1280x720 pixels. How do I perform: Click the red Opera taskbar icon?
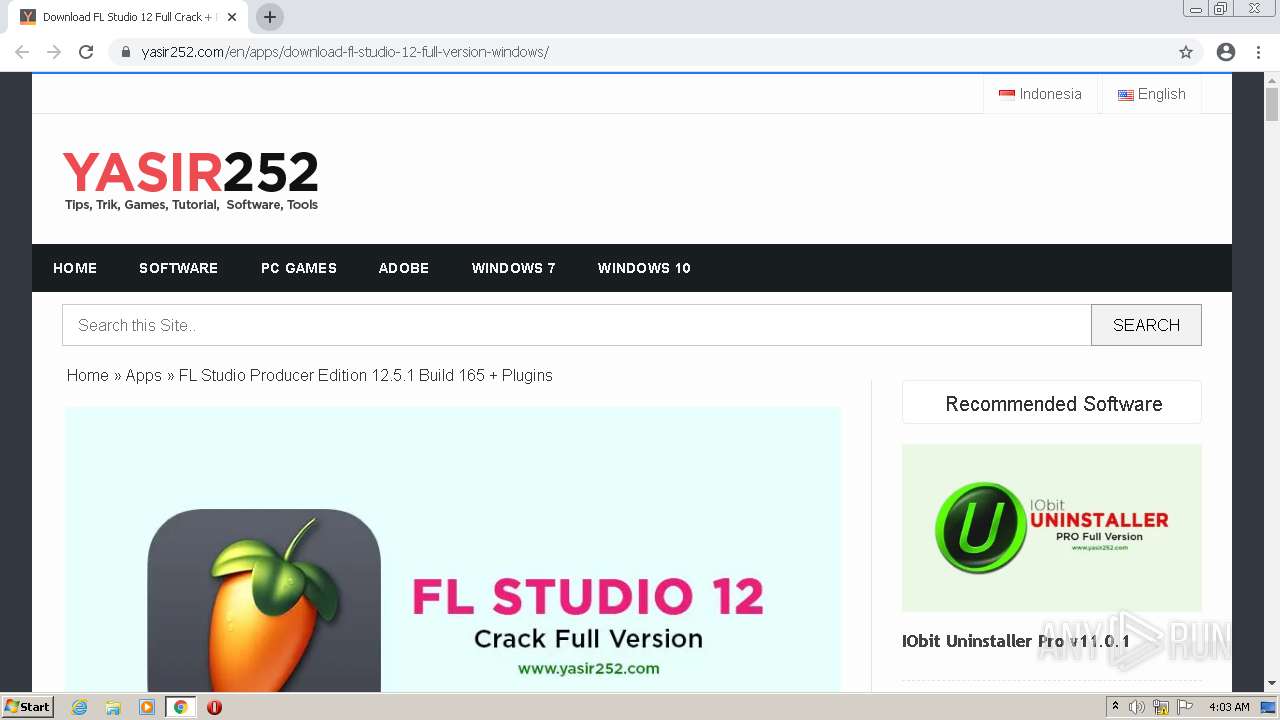214,707
